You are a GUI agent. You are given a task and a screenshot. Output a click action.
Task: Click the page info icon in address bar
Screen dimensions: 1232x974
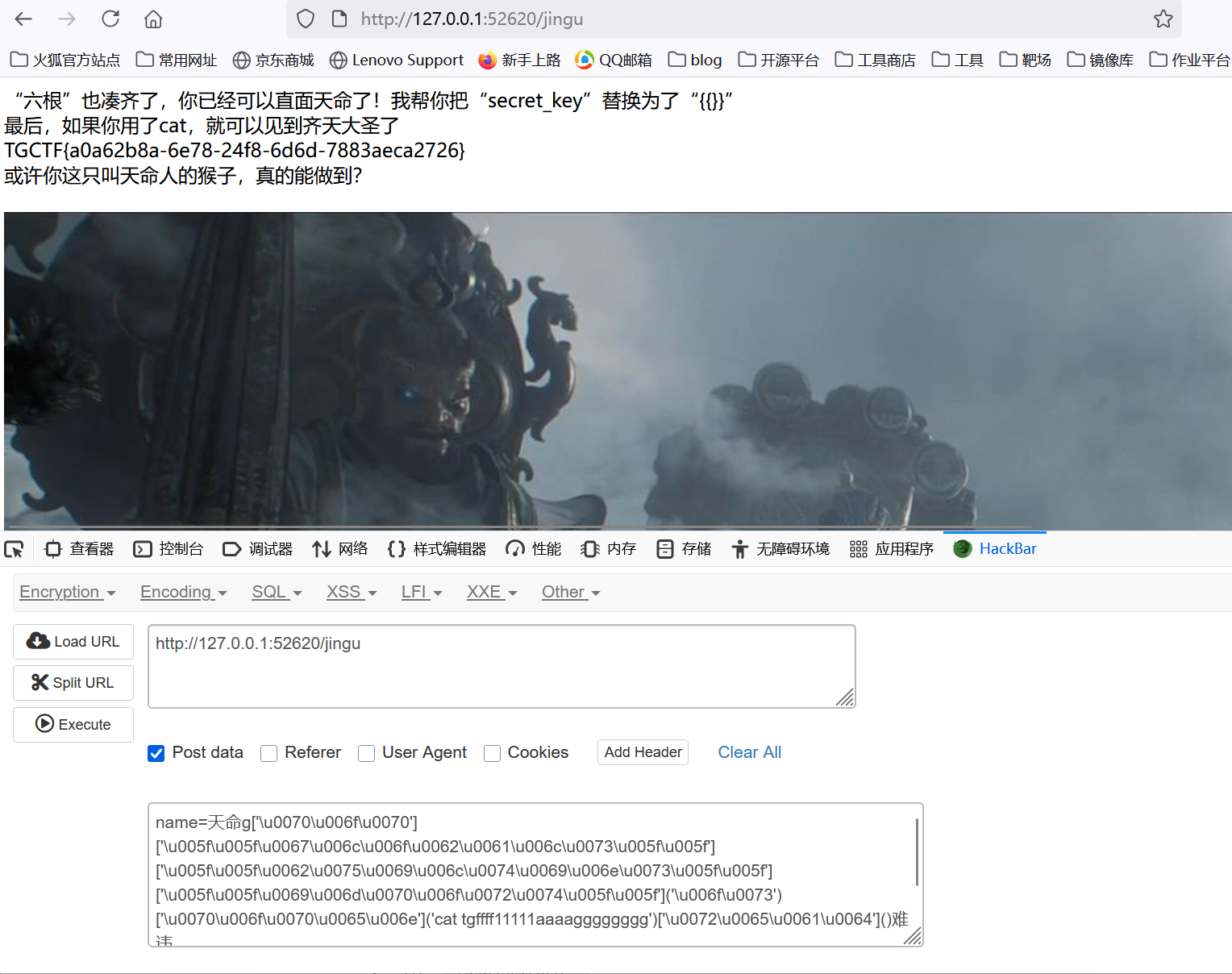pos(339,19)
